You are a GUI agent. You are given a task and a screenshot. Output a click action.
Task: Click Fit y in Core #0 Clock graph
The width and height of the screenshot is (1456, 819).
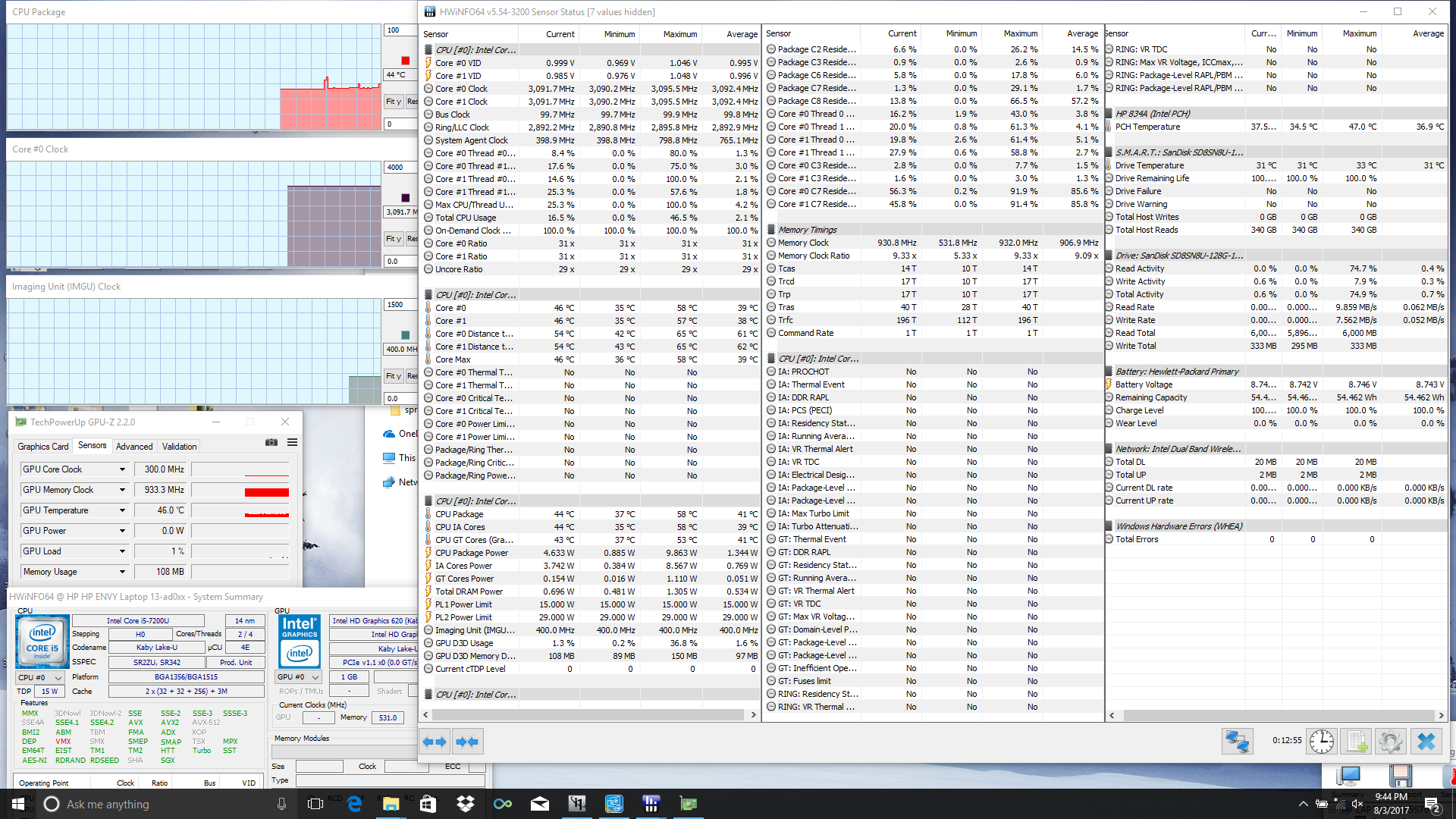point(394,239)
